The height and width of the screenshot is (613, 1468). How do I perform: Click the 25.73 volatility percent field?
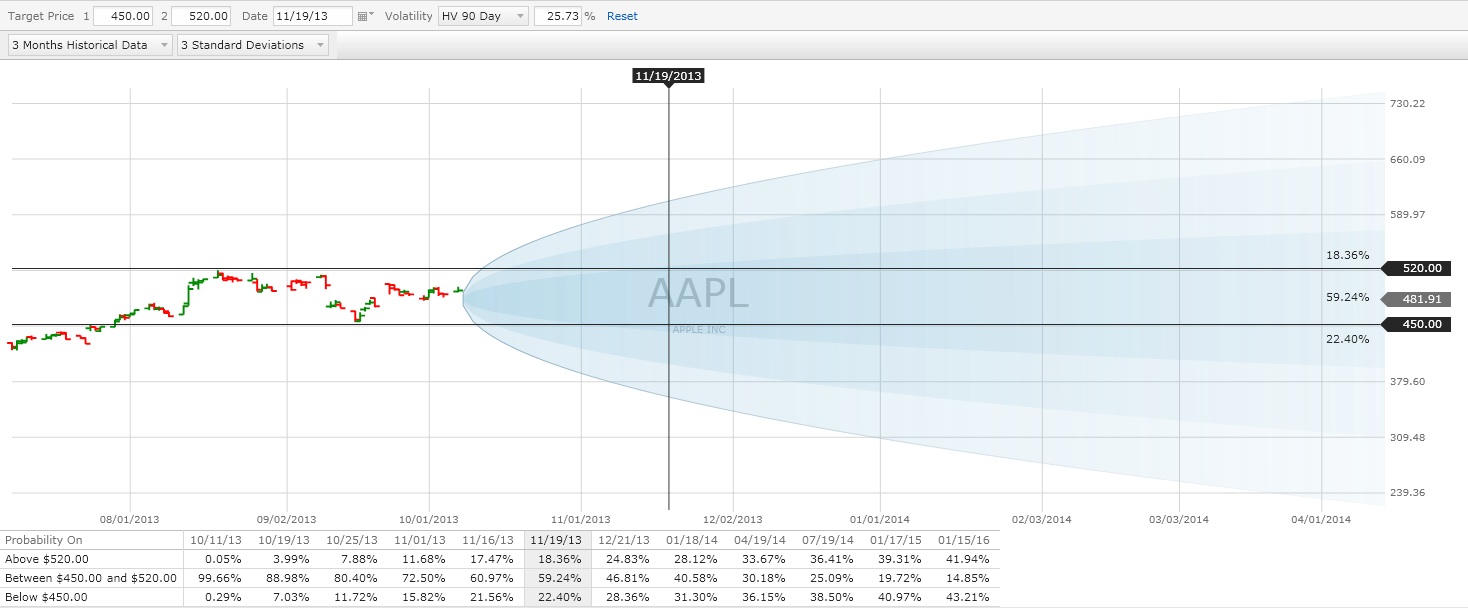557,16
